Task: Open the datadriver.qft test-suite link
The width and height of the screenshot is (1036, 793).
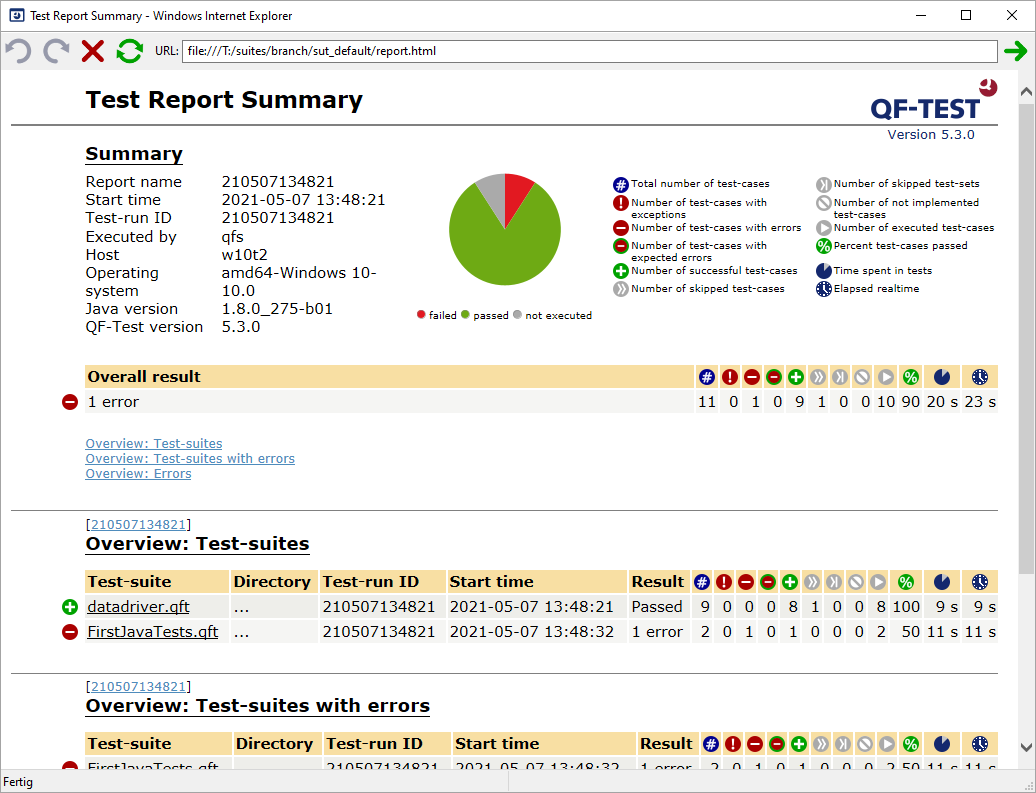Action: (138, 607)
